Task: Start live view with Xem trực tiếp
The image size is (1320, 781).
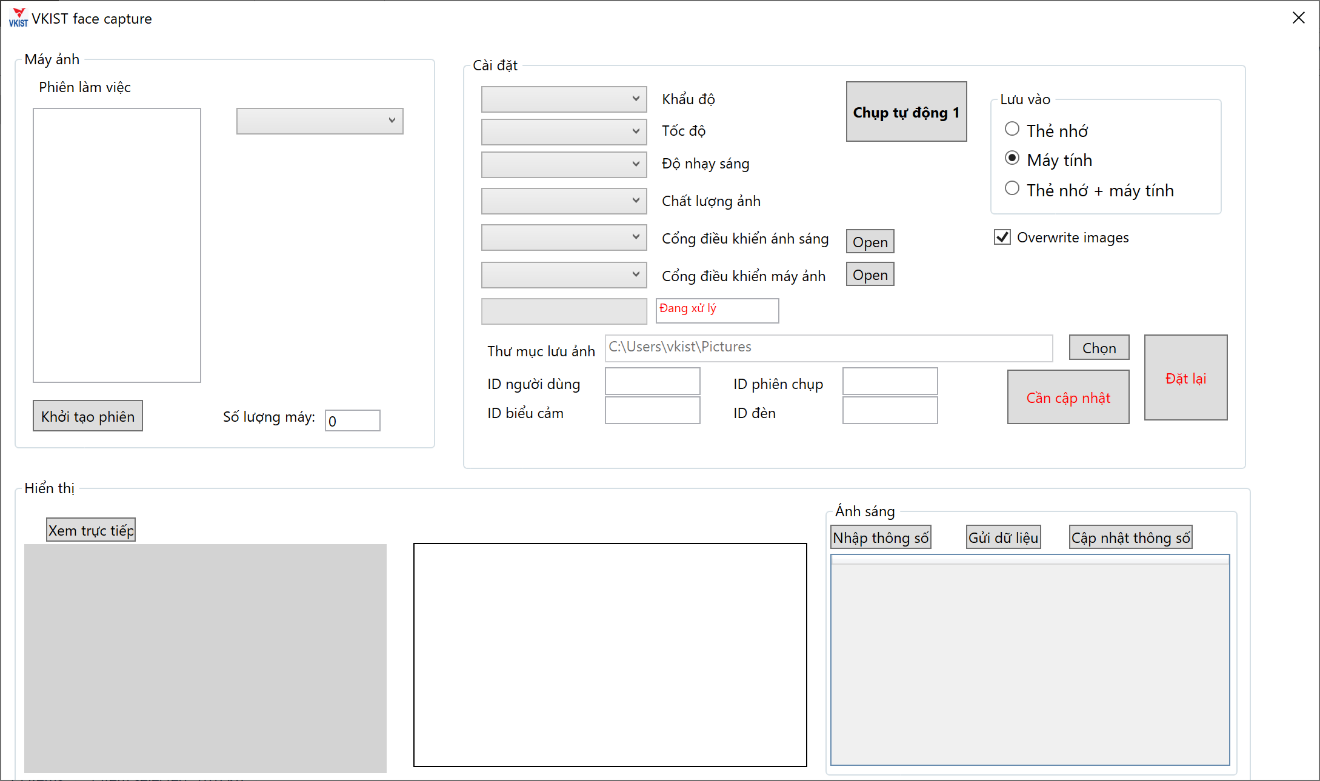Action: [91, 530]
